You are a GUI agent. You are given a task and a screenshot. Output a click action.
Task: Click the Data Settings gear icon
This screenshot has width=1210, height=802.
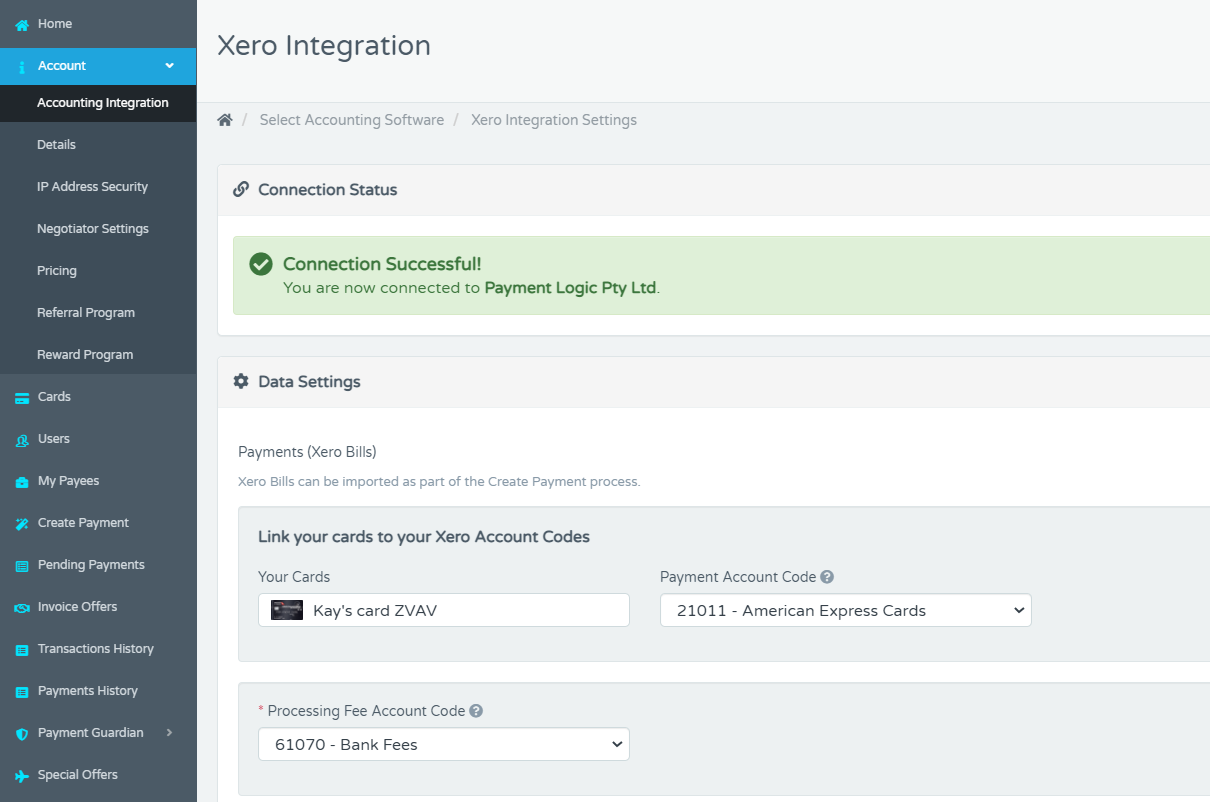click(x=241, y=381)
